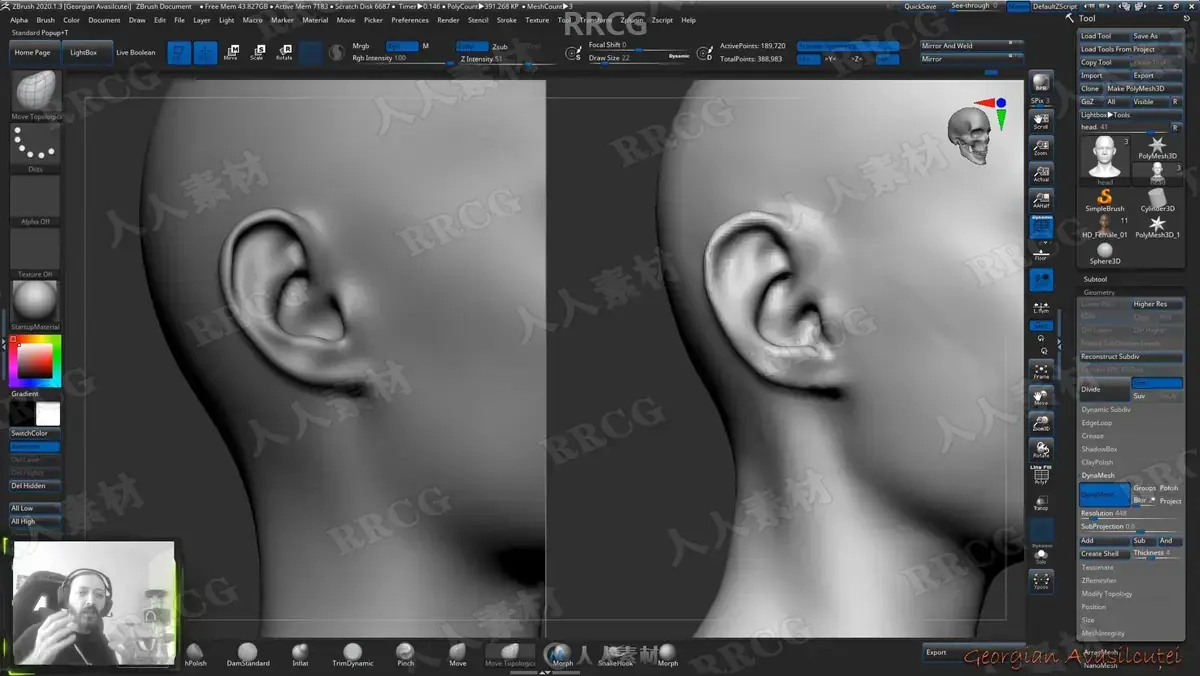Click the right shelf Move button
The height and width of the screenshot is (676, 1200).
1041,397
